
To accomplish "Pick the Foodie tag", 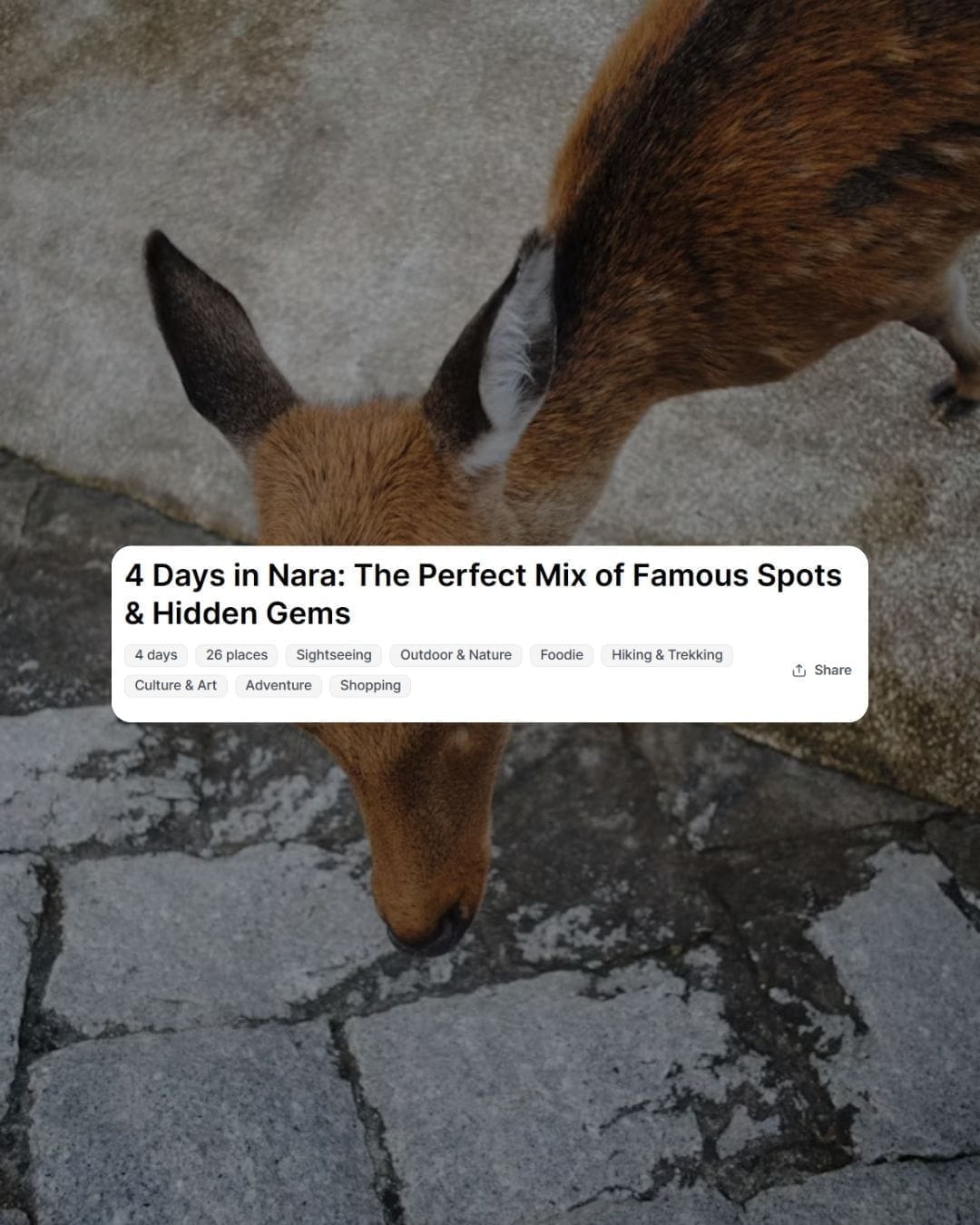I will click(x=562, y=655).
